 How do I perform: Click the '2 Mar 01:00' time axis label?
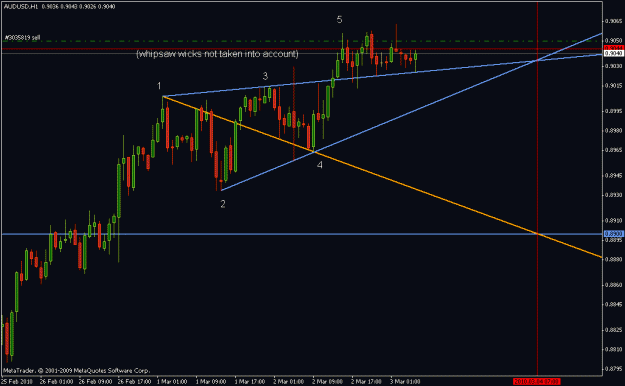(x=289, y=382)
